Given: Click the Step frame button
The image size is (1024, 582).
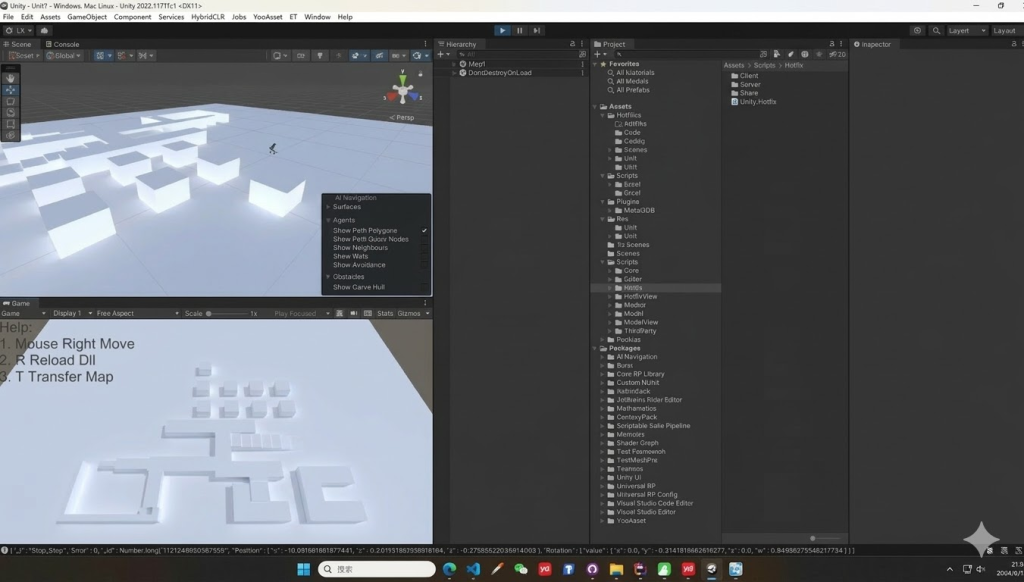Looking at the screenshot, I should click(x=537, y=31).
